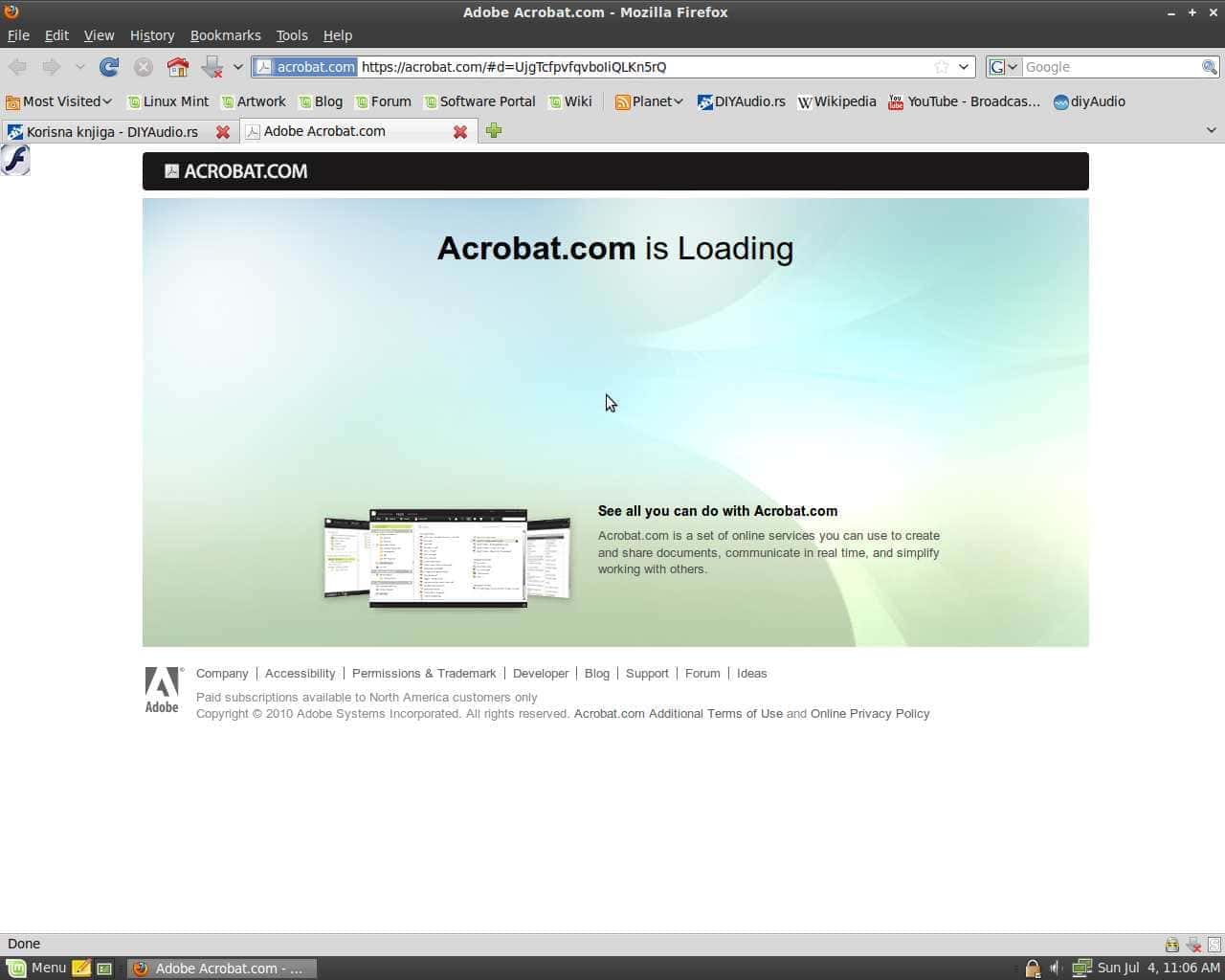This screenshot has width=1225, height=980.
Task: Launch the notes icon in taskbar
Action: point(81,969)
